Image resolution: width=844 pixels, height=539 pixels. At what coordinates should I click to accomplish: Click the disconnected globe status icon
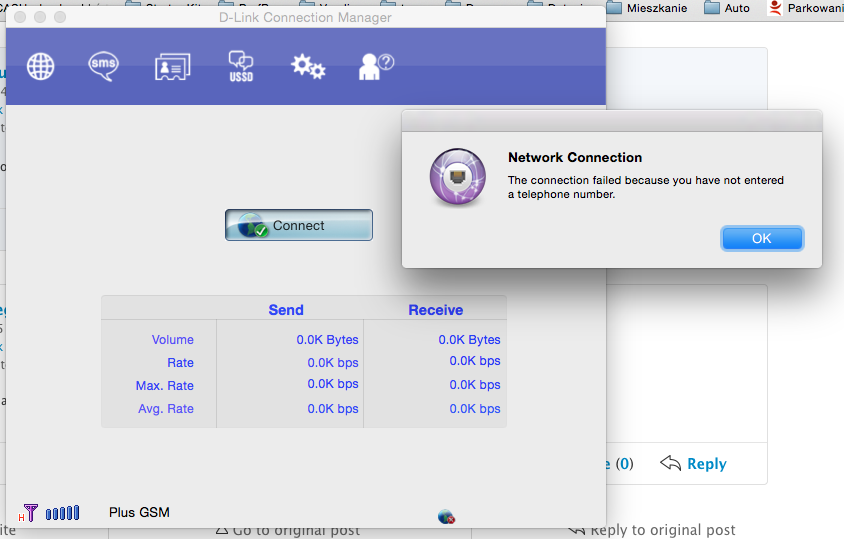tap(446, 517)
